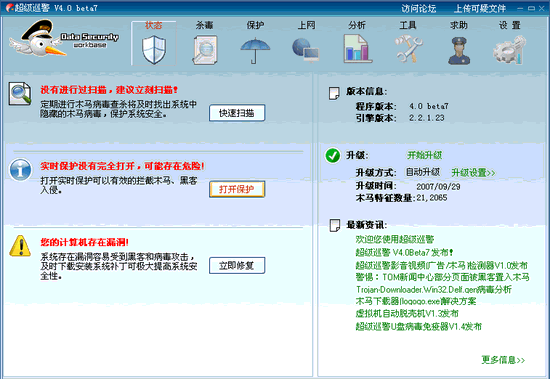The image size is (550, 379).
Task: Click the green checkmark icon next to 升级
Action: [333, 155]
